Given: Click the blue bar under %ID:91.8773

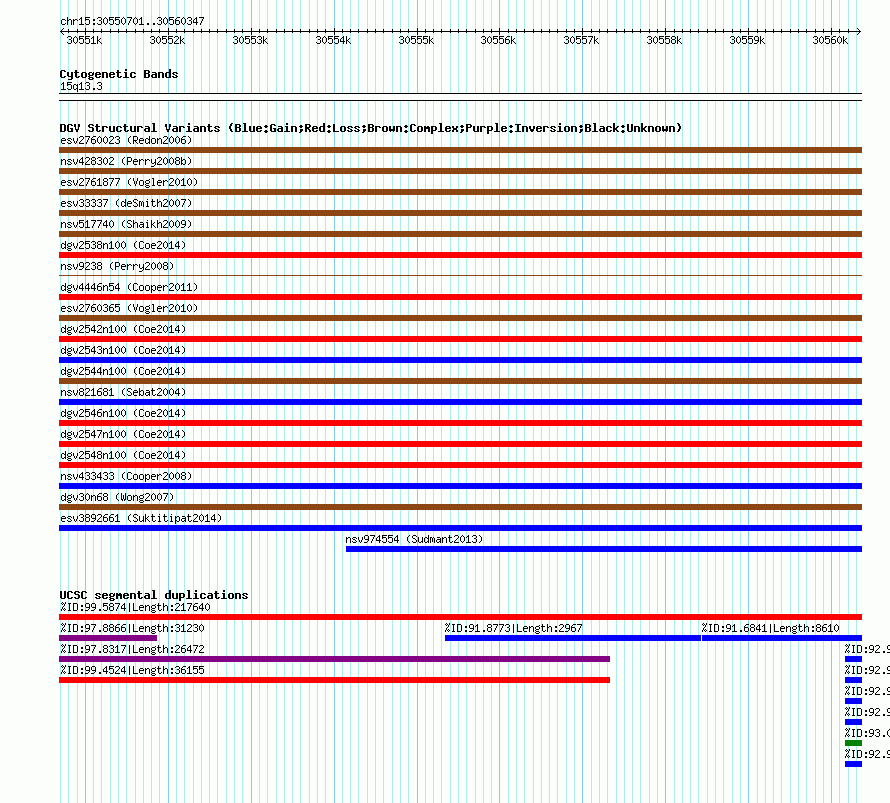Looking at the screenshot, I should coord(573,638).
